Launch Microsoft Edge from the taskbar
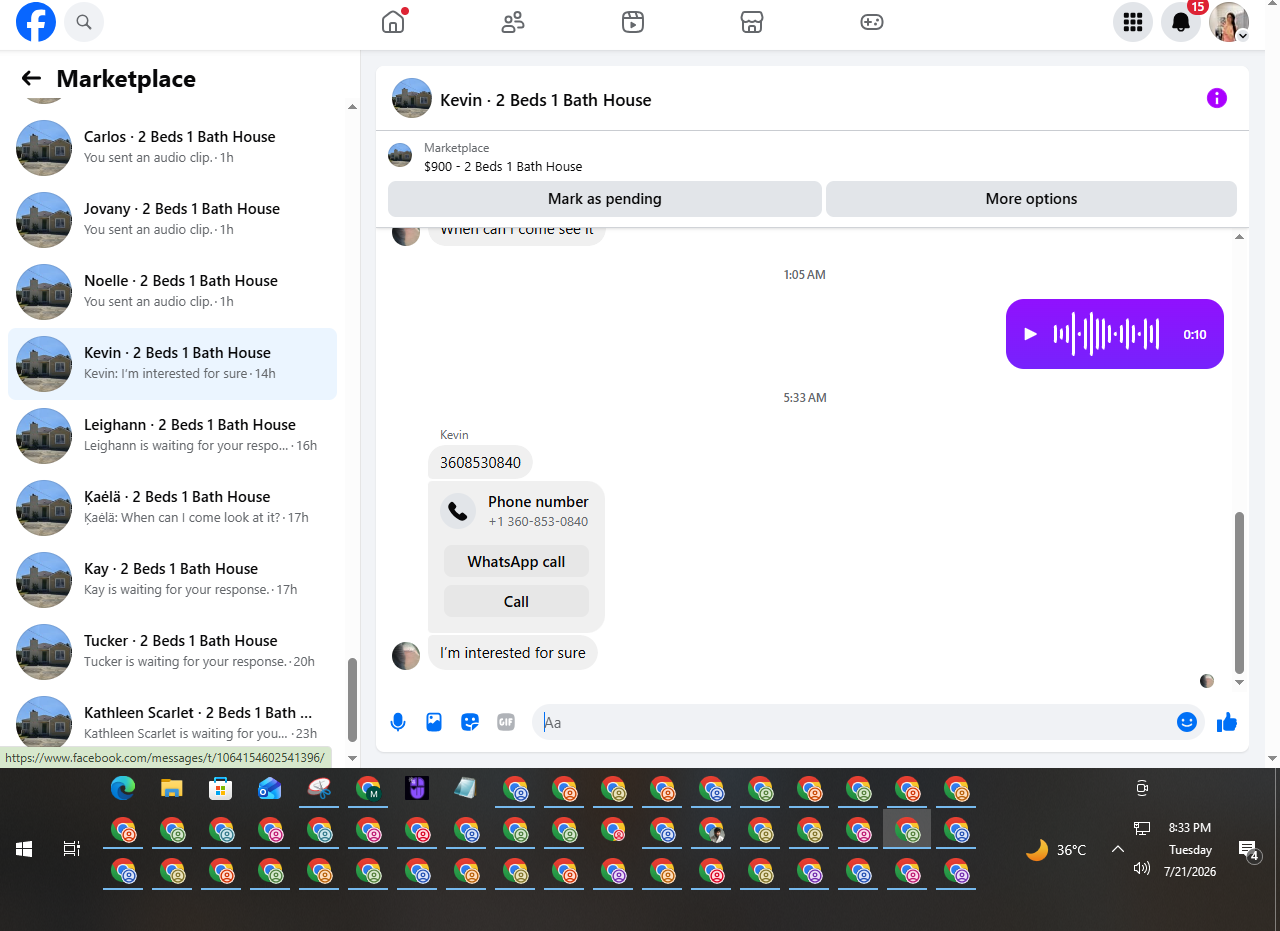Screen dimensions: 1280x931 click(123, 789)
